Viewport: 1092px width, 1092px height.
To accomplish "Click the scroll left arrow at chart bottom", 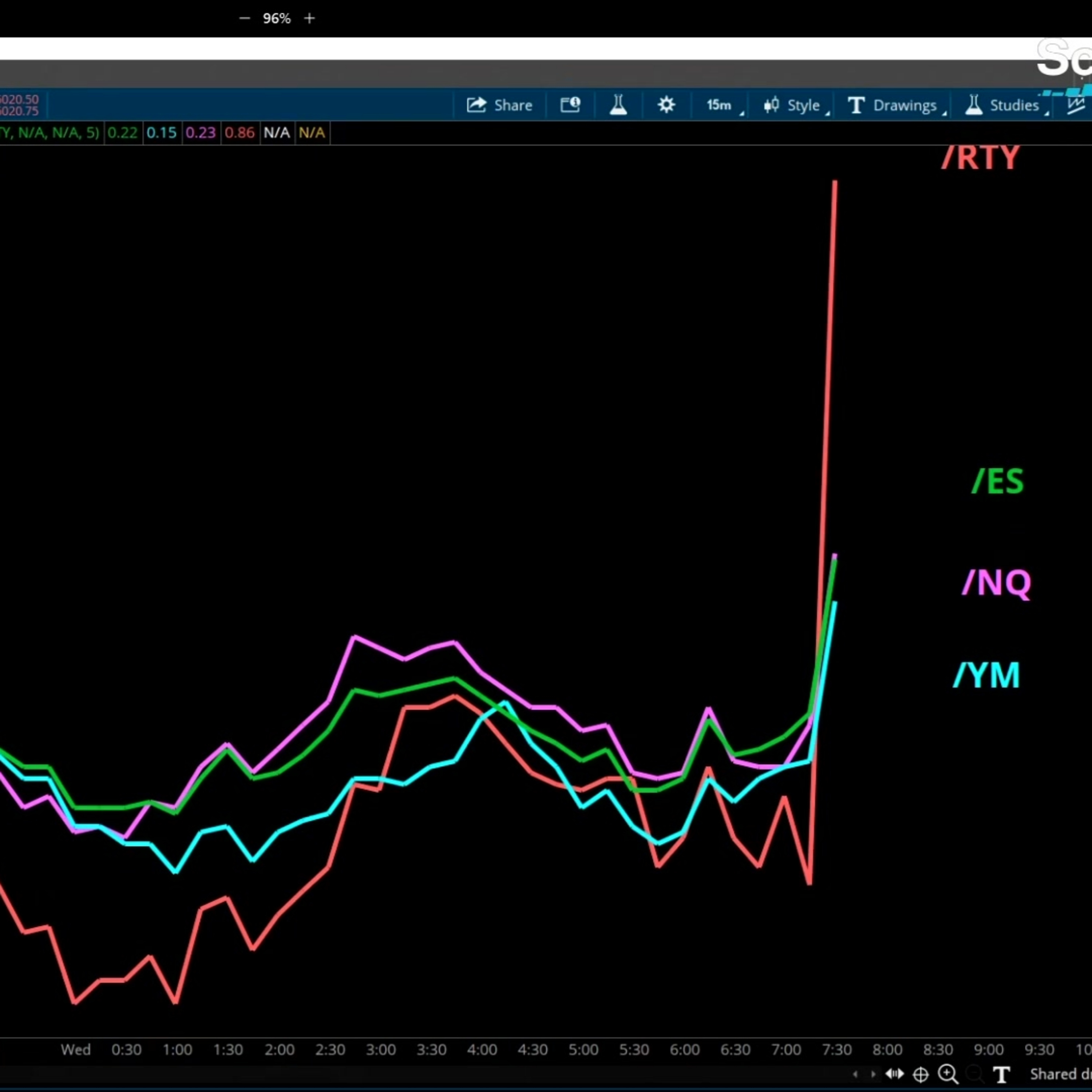I will tap(855, 1074).
